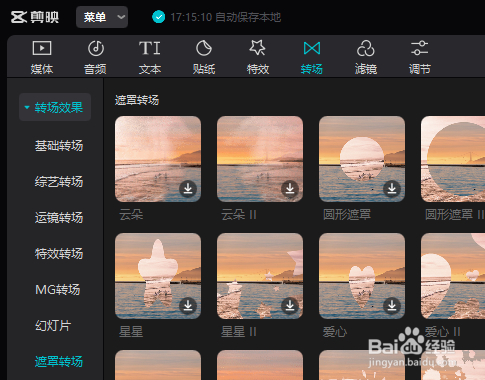This screenshot has width=485, height=380.
Task: Select the 遮罩转场 category
Action: click(59, 362)
